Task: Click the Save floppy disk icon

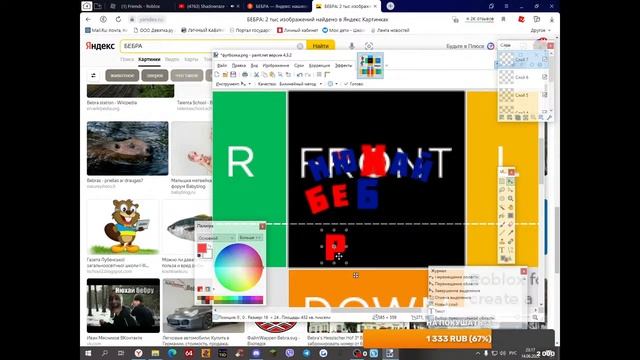Action: click(233, 75)
